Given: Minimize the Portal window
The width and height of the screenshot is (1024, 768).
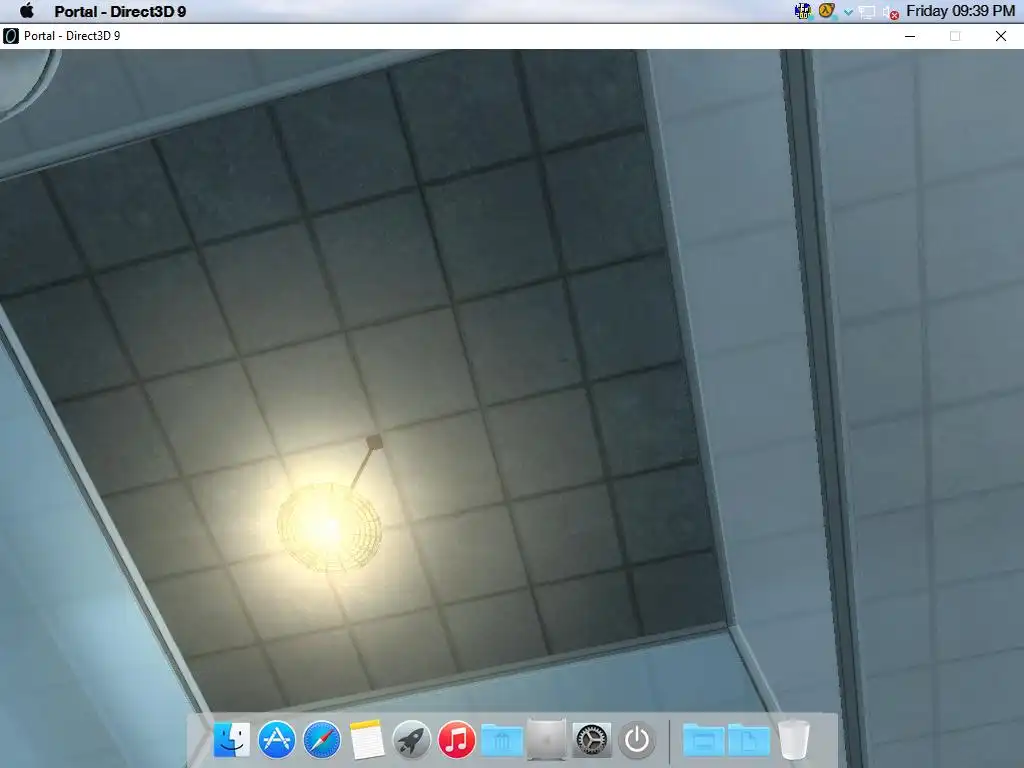Looking at the screenshot, I should point(910,36).
